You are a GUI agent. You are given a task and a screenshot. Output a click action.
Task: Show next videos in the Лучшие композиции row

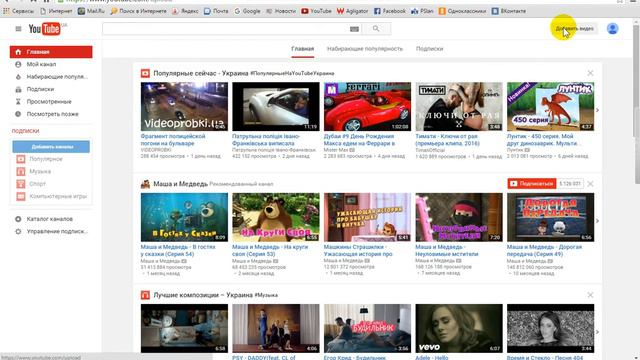[x=597, y=332]
